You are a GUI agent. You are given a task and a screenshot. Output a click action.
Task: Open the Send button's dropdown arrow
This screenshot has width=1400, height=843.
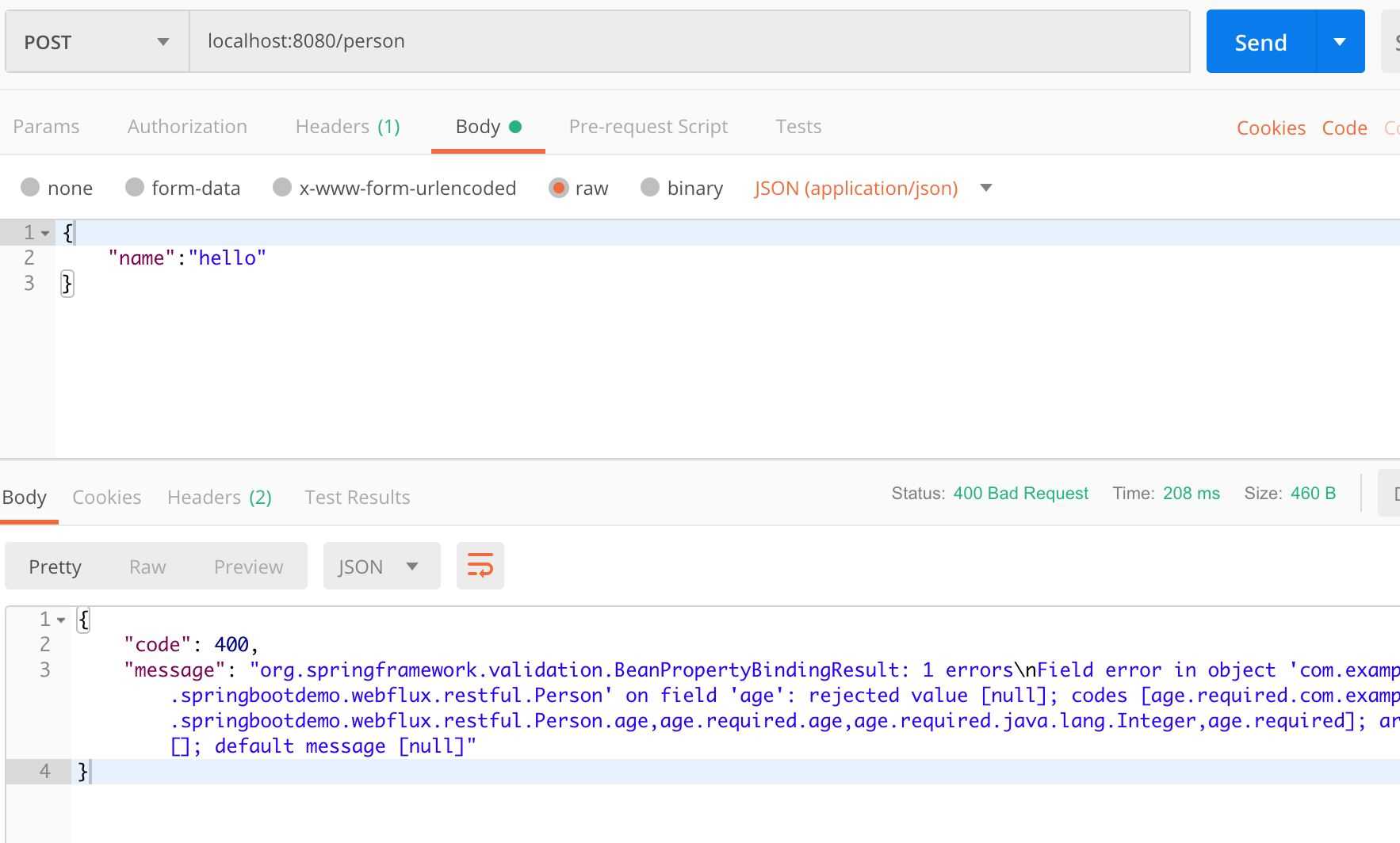(1340, 41)
